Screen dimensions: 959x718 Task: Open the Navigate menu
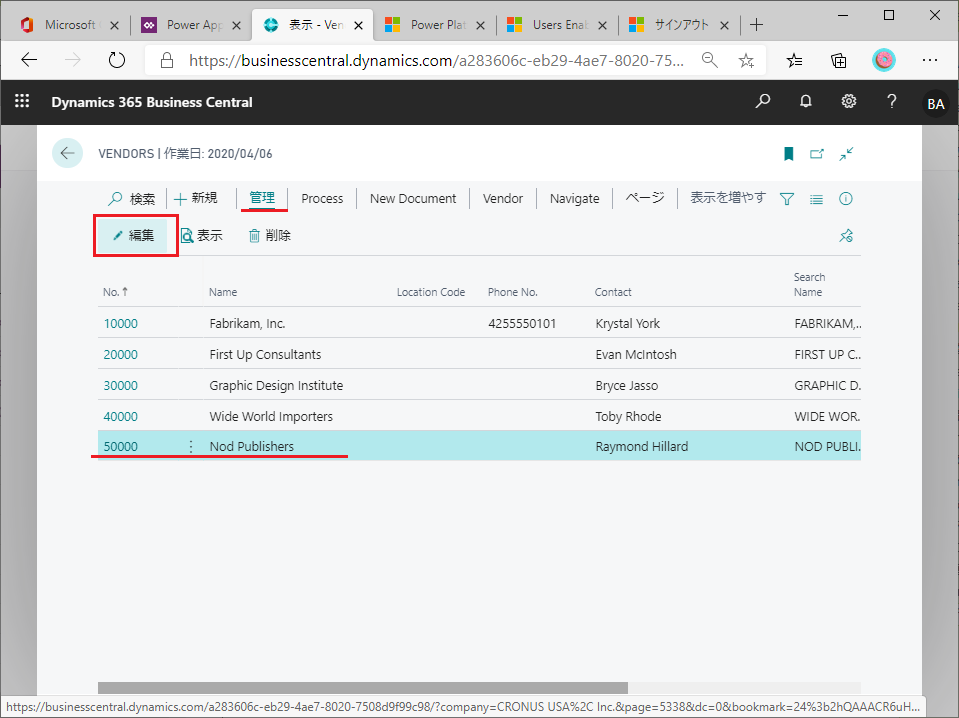pyautogui.click(x=574, y=199)
